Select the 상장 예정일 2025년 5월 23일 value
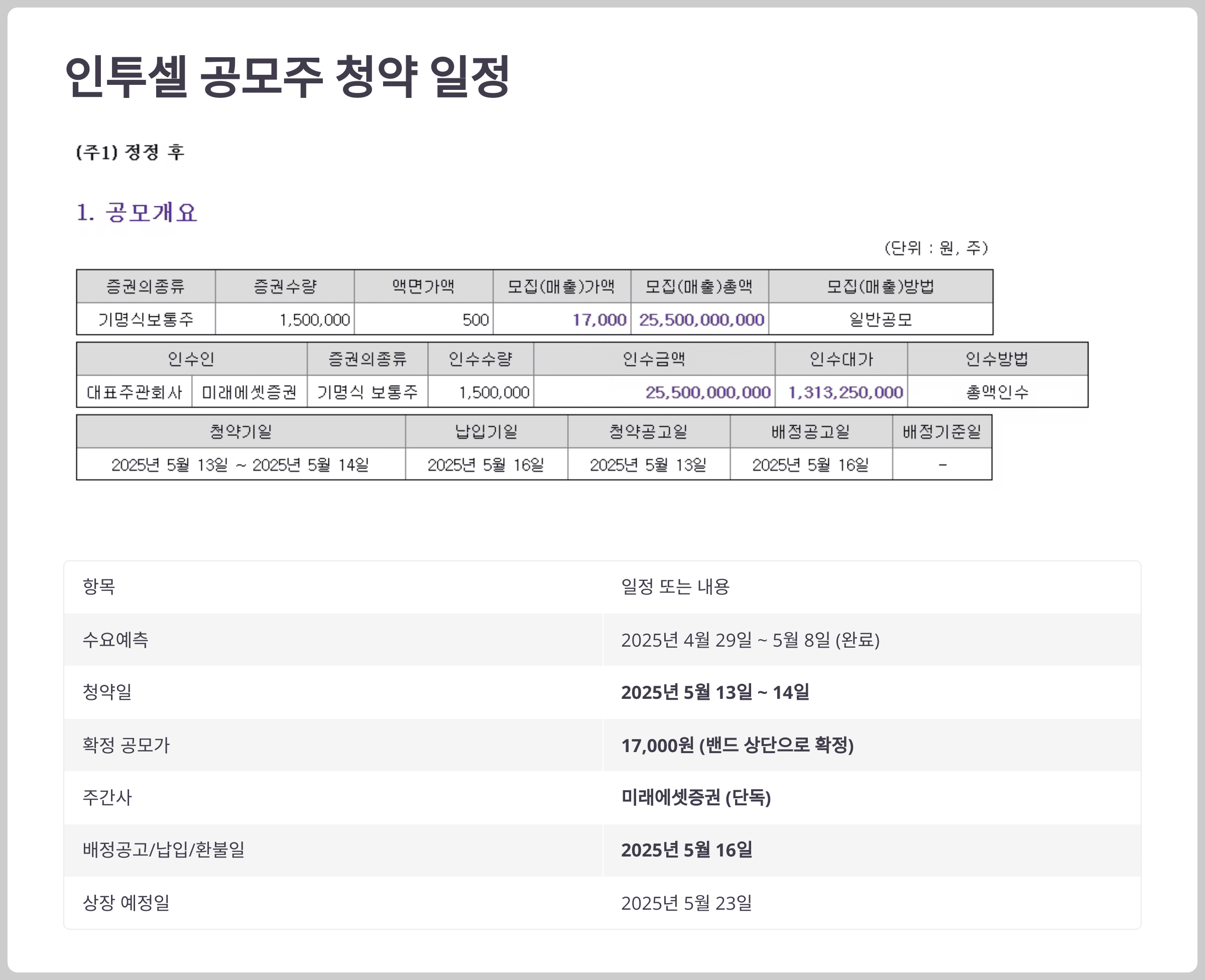 [x=686, y=903]
